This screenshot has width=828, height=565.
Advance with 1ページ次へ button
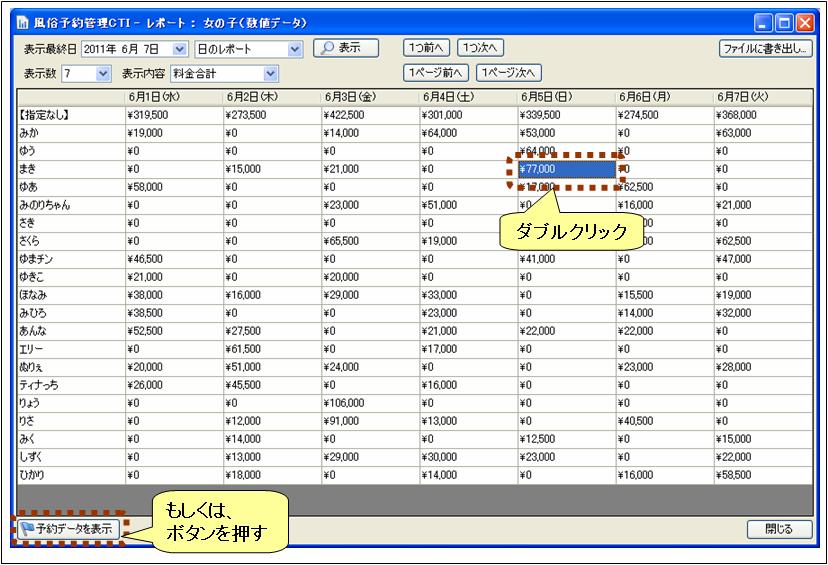508,73
